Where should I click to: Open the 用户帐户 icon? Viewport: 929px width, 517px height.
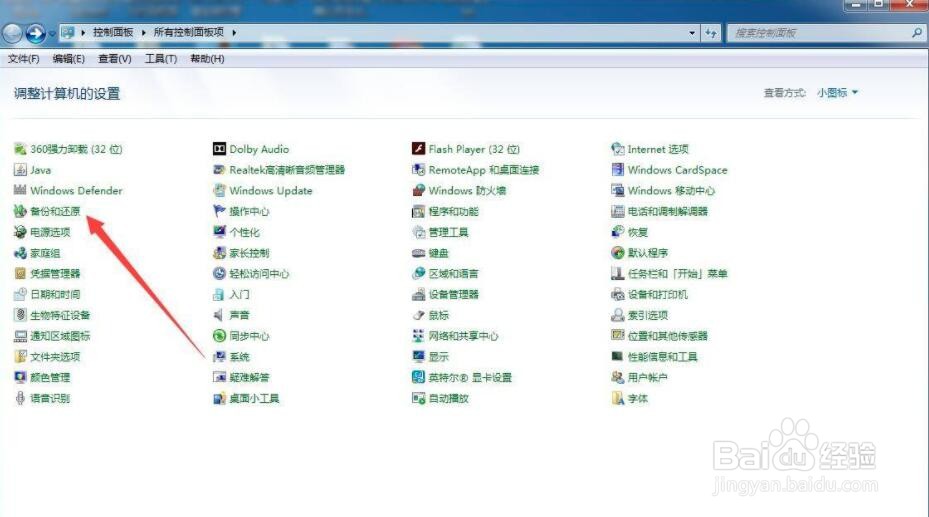[x=617, y=377]
